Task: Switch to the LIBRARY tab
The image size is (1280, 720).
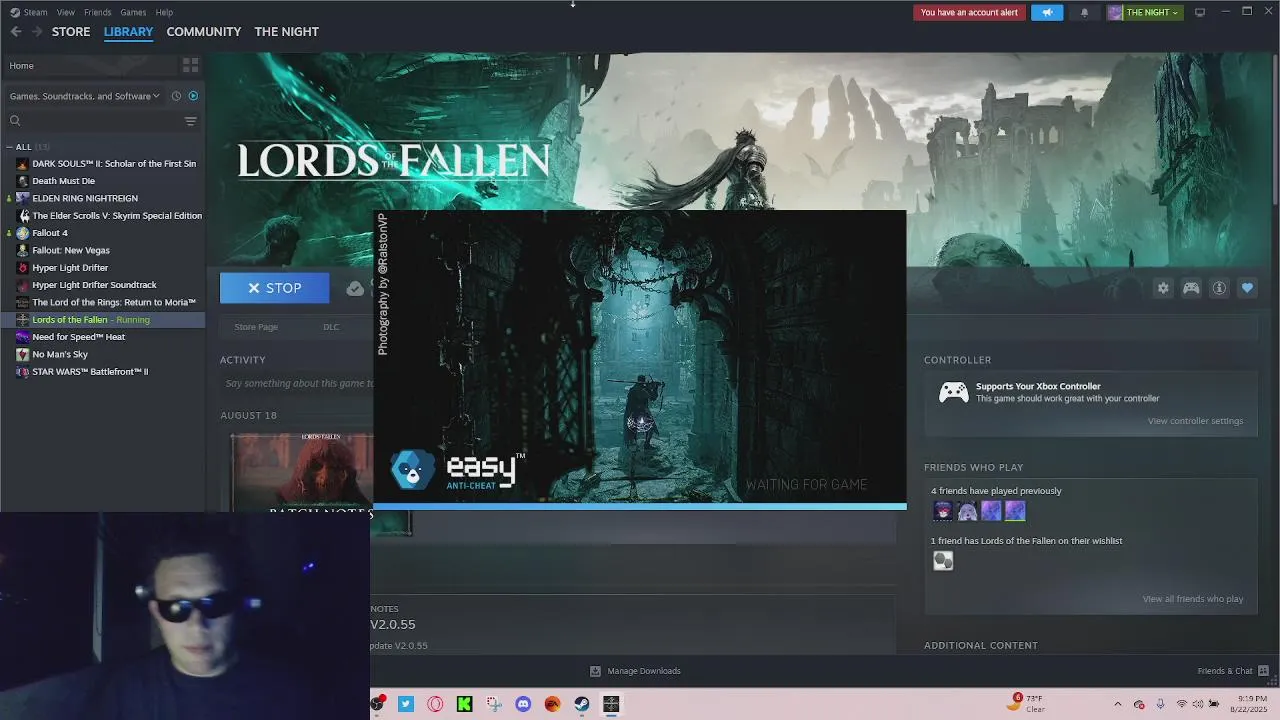Action: pyautogui.click(x=128, y=32)
